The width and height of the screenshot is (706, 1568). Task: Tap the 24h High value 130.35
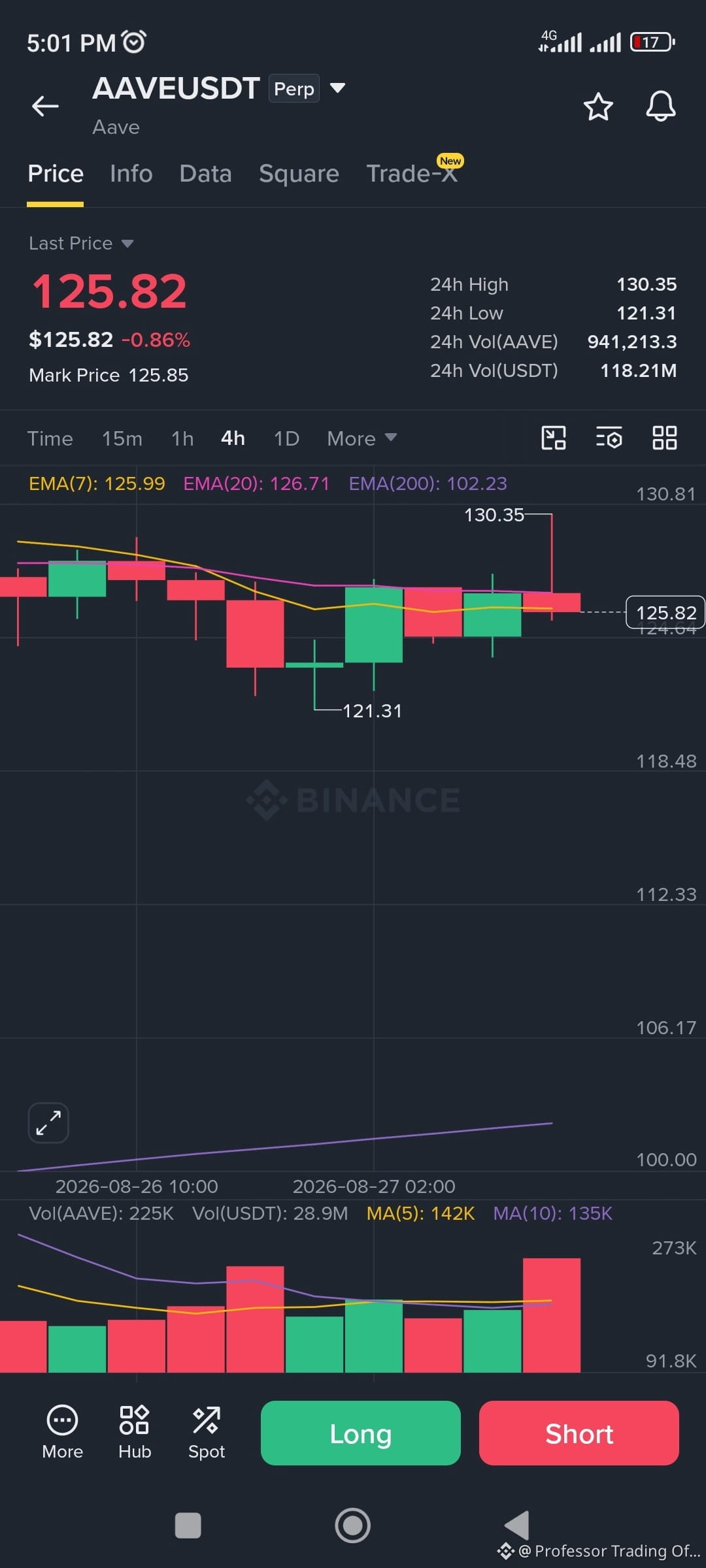[647, 285]
